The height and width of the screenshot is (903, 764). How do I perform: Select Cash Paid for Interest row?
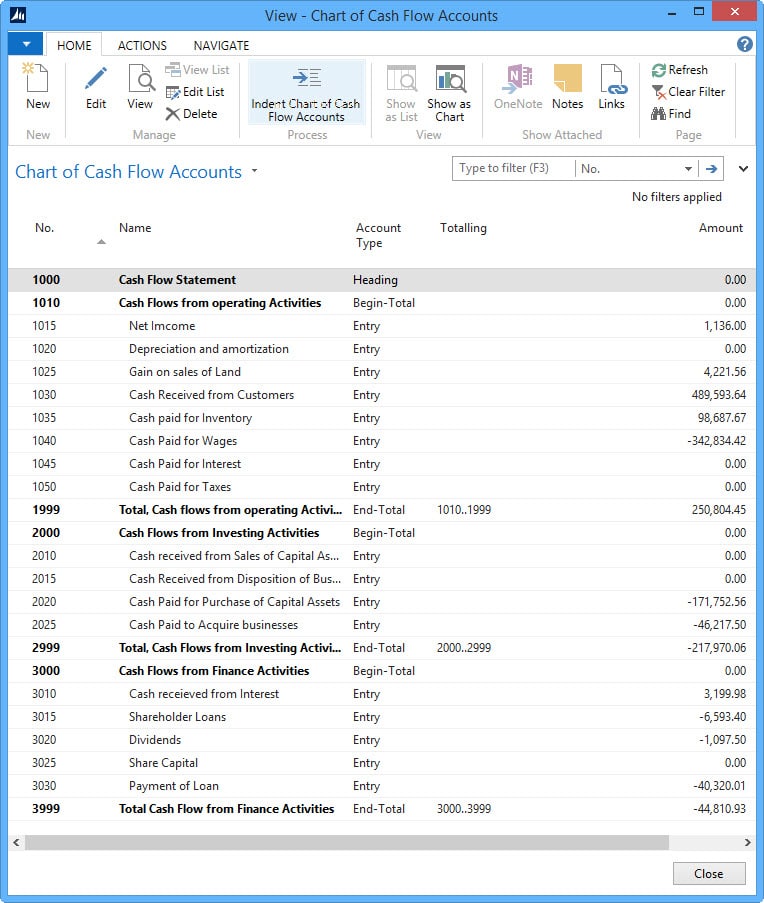pyautogui.click(x=382, y=464)
